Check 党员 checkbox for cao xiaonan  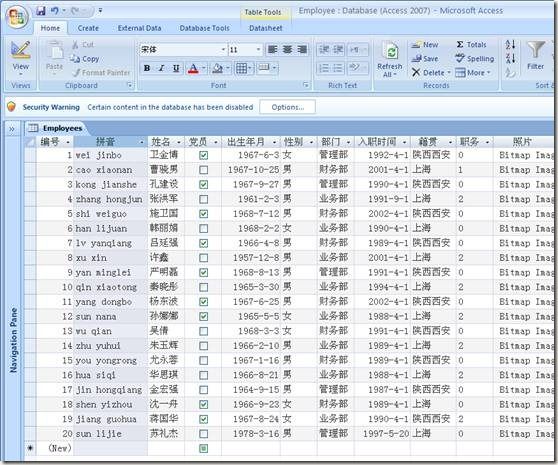pos(204,170)
